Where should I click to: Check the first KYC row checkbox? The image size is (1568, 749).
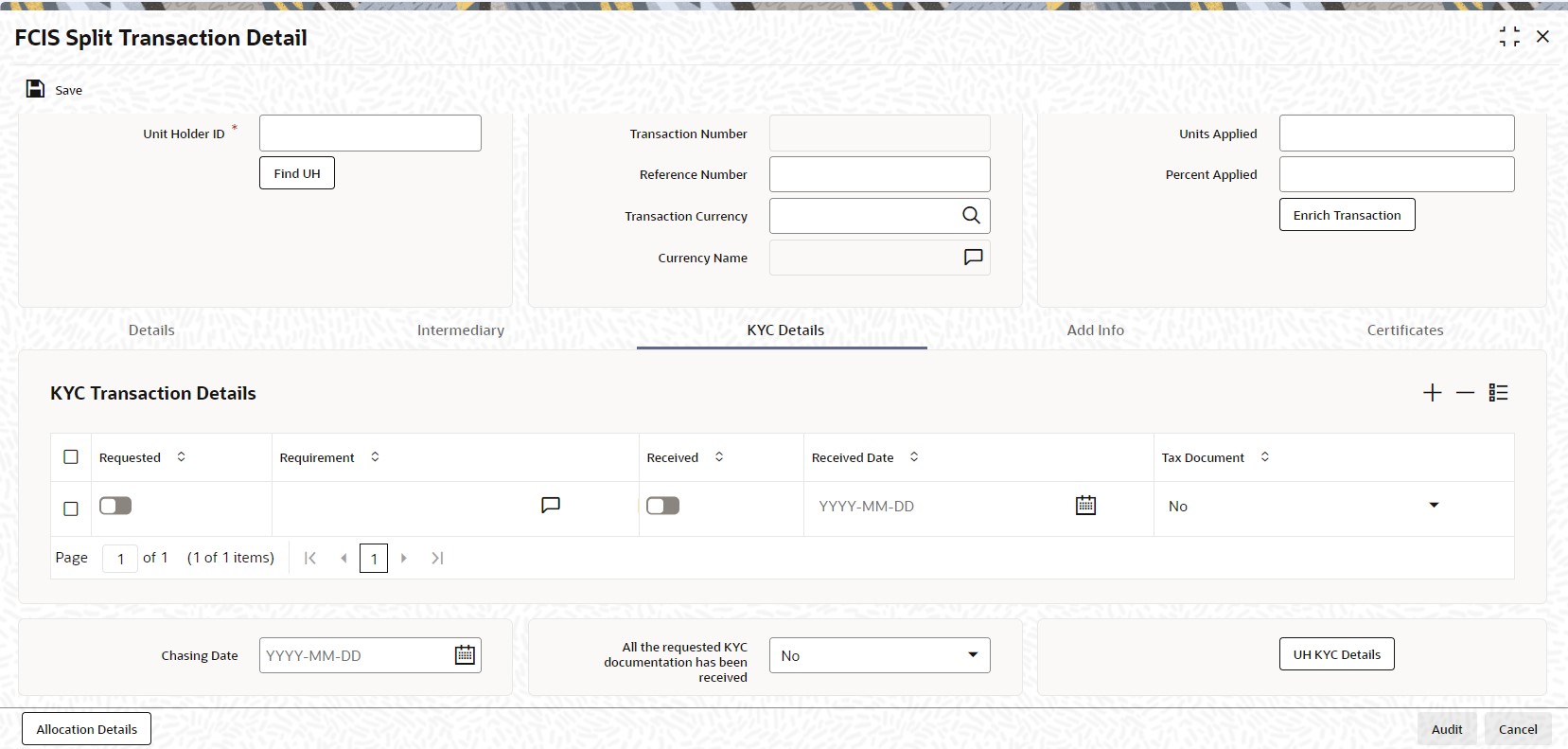pos(71,508)
